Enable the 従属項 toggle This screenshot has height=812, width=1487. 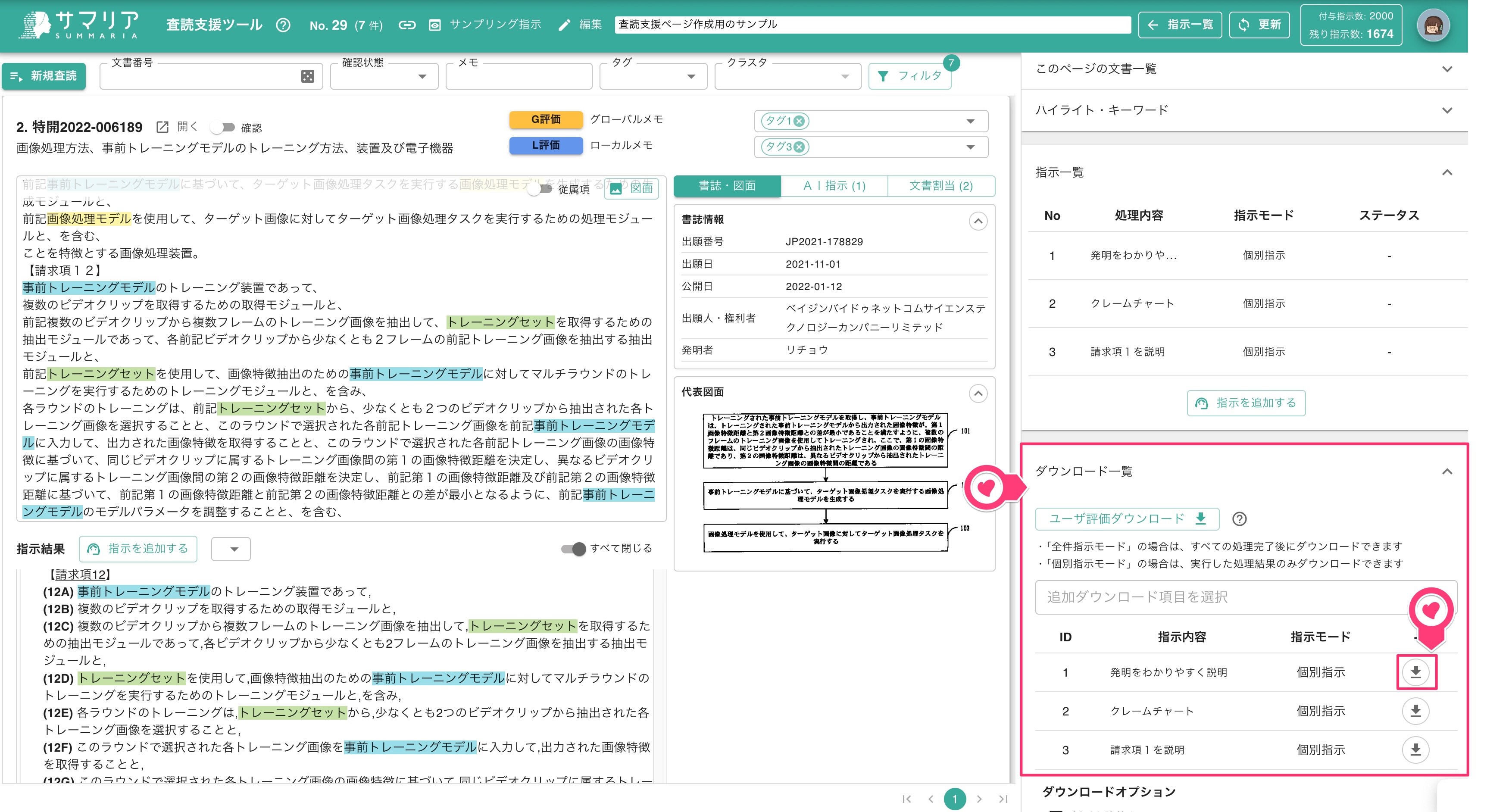tap(540, 189)
